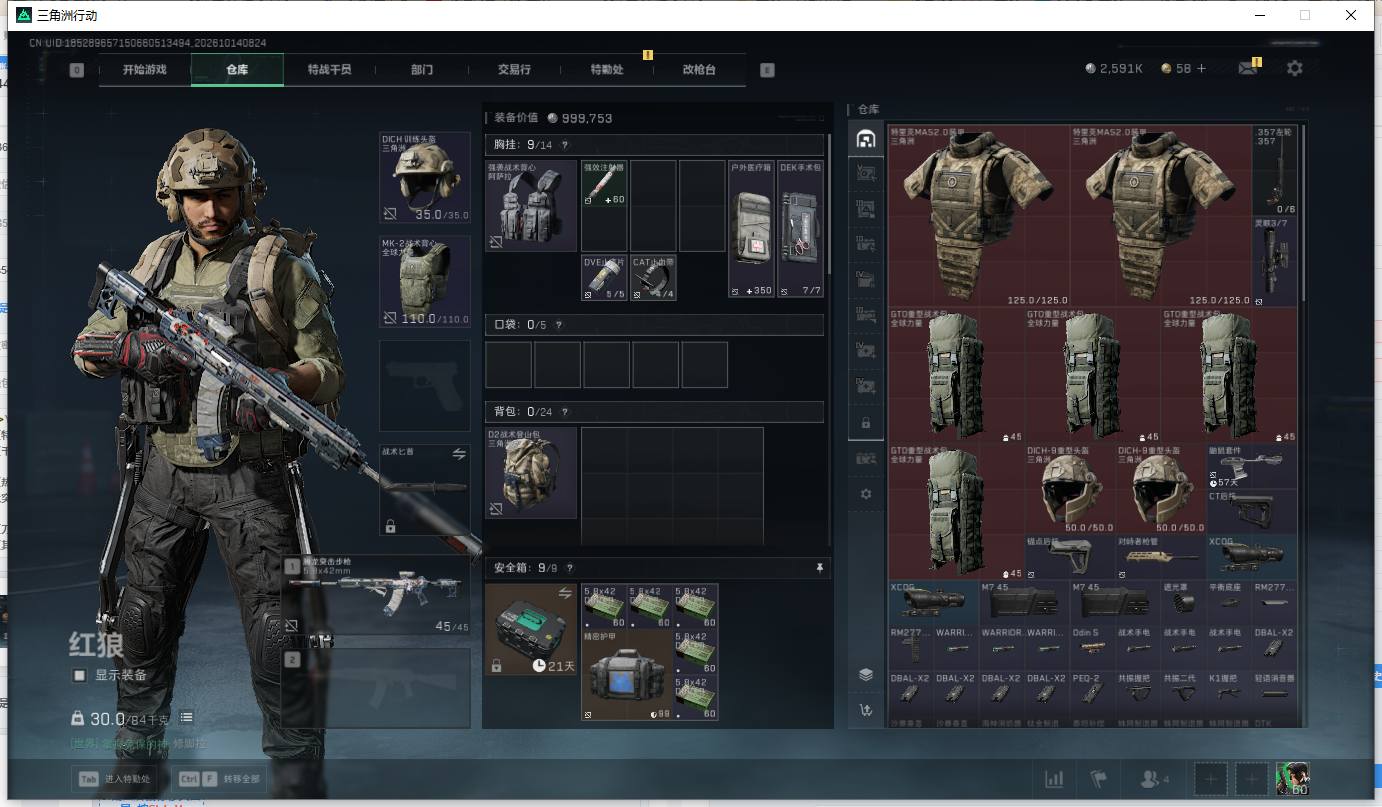This screenshot has width=1382, height=807.
Task: Click the first empty squad invite slot
Action: pos(1211,778)
